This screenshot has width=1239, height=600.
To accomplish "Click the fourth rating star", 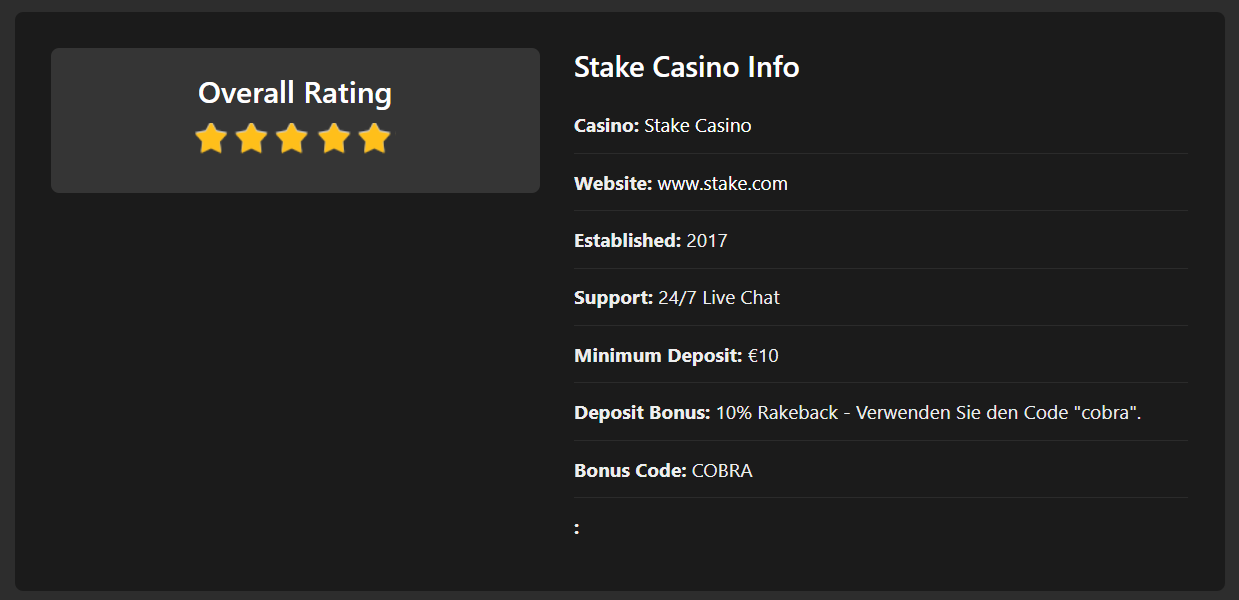I will click(333, 138).
